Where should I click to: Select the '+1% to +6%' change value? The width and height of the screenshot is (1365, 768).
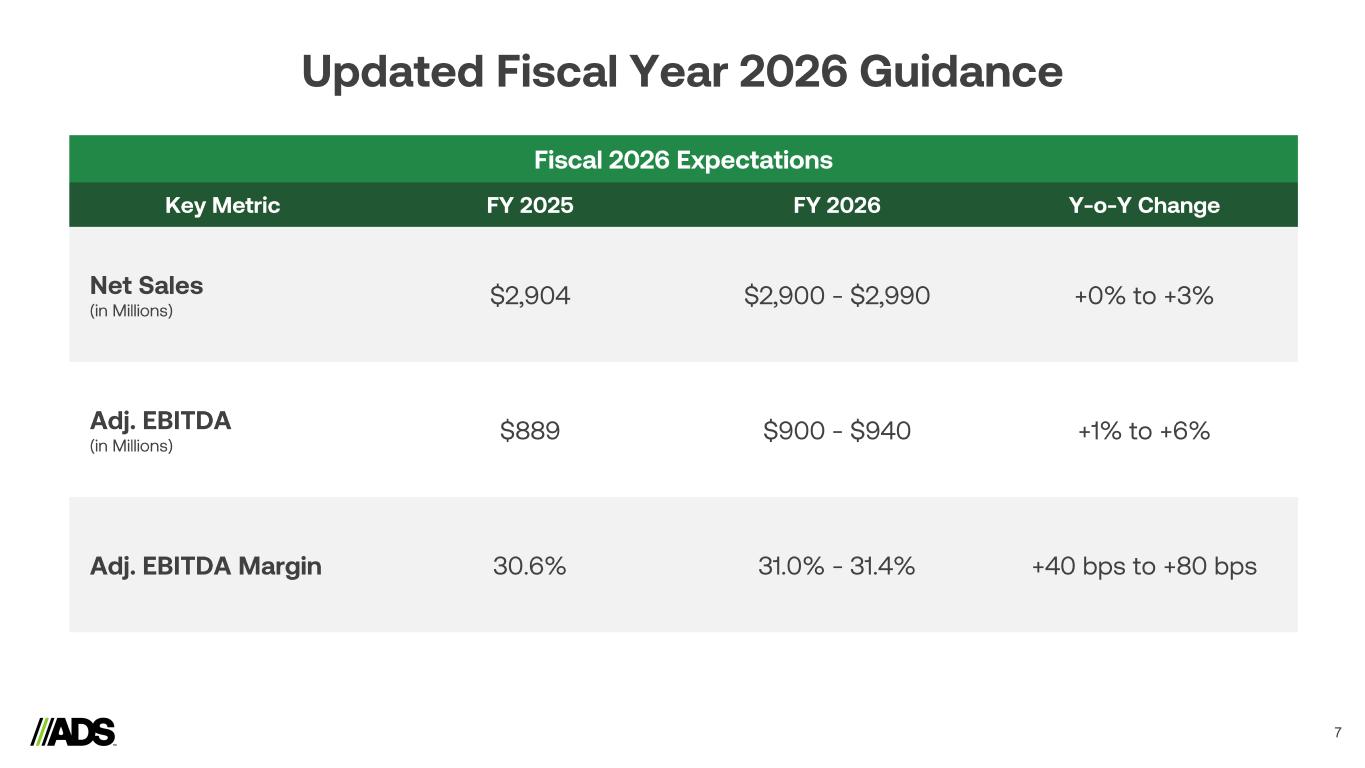coord(1143,431)
